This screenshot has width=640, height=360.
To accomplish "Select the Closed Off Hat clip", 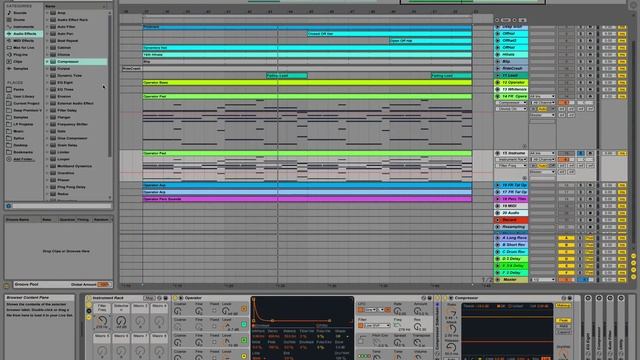I will pos(390,33).
